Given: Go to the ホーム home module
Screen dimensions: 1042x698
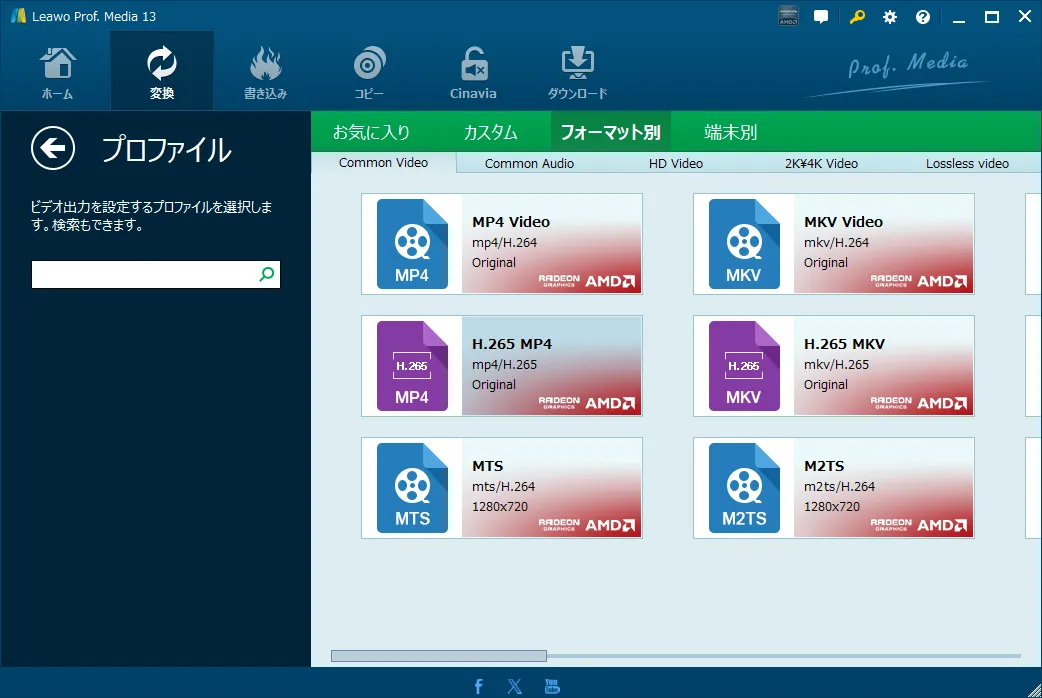Looking at the screenshot, I should click(58, 72).
